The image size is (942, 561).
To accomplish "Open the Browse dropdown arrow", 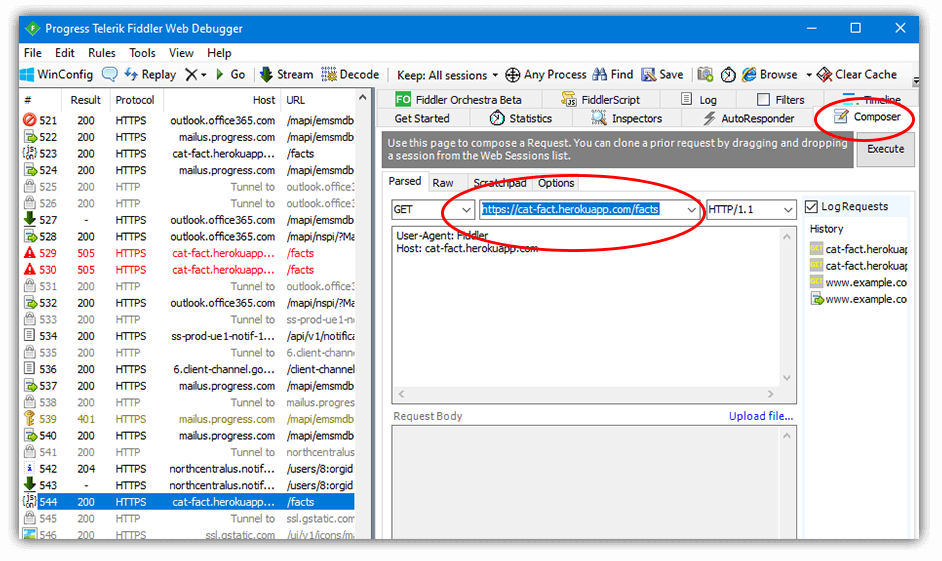I will (x=809, y=75).
